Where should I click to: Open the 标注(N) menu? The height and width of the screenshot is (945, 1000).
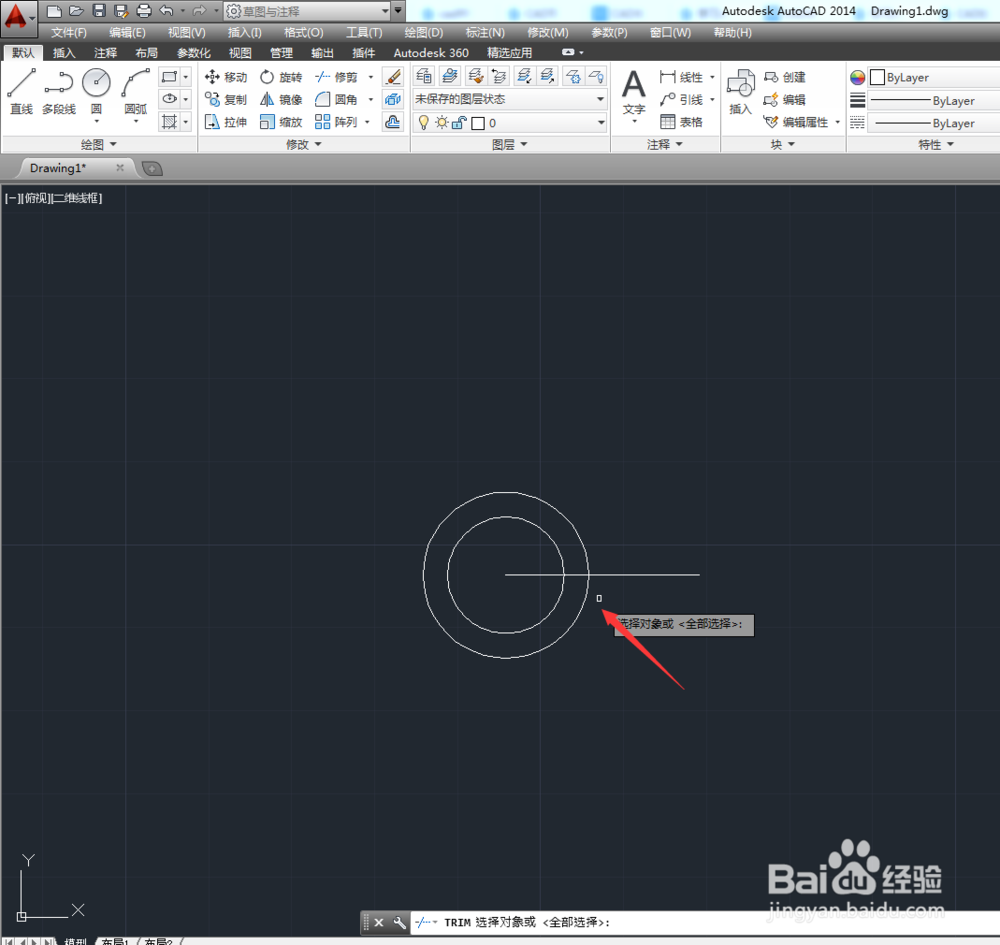coord(485,33)
